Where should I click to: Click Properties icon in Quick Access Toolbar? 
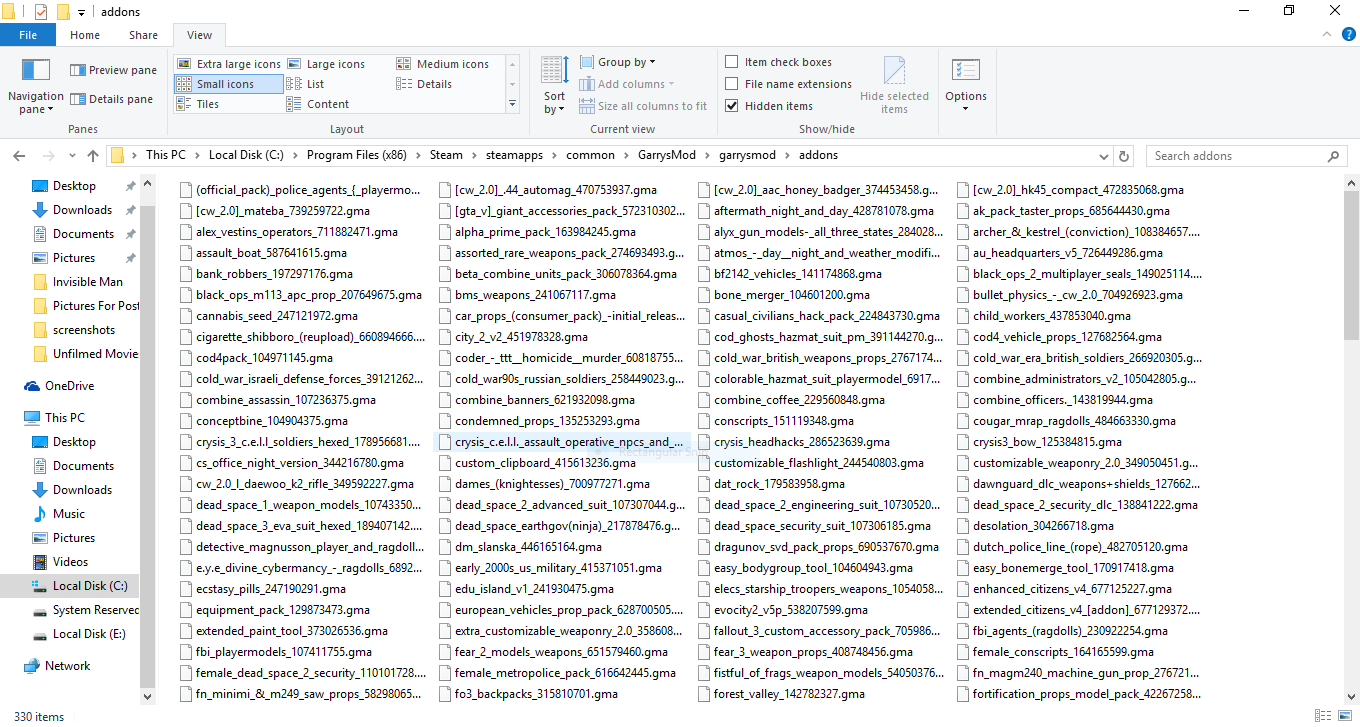(x=41, y=12)
